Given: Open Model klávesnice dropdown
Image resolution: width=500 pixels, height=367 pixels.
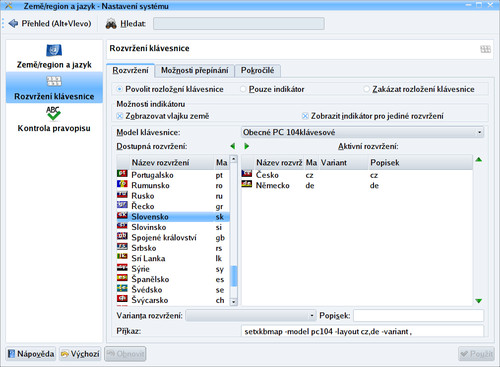Looking at the screenshot, I should [x=362, y=132].
